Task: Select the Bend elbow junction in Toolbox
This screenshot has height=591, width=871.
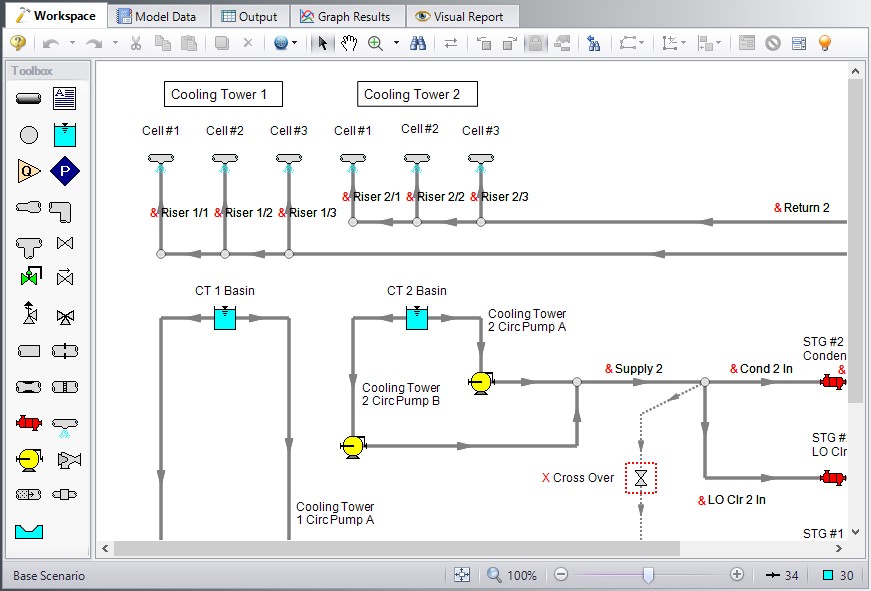Action: tap(61, 212)
